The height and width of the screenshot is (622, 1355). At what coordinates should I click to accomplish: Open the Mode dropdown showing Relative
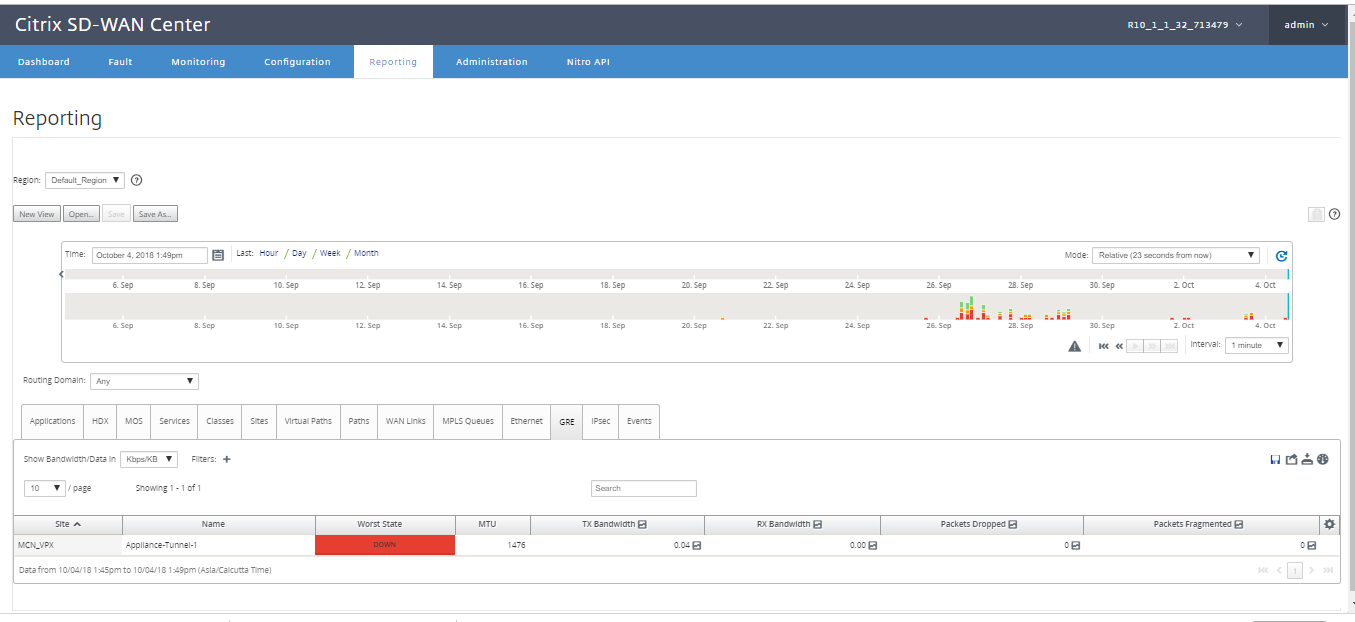(1176, 255)
